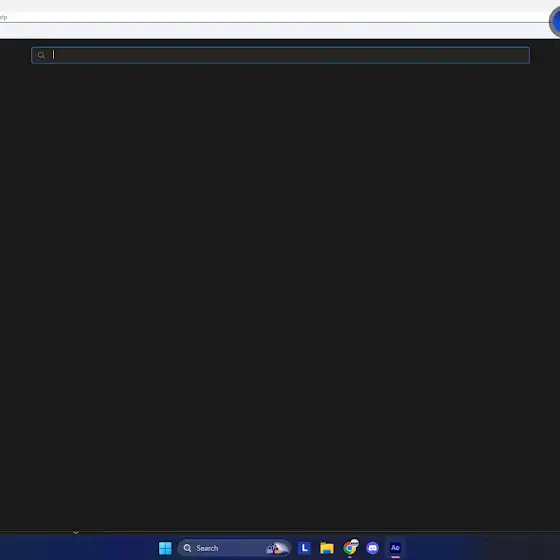Click the magnifier icon inside the search field
560x560 pixels.
(x=41, y=55)
